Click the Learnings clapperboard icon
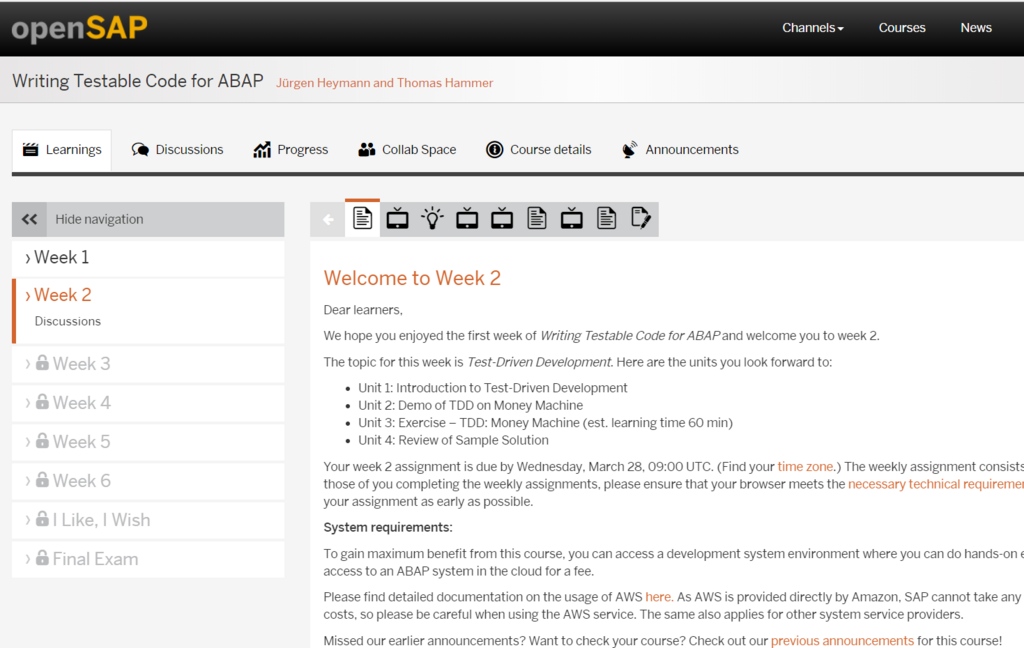Image resolution: width=1024 pixels, height=648 pixels. tap(31, 150)
